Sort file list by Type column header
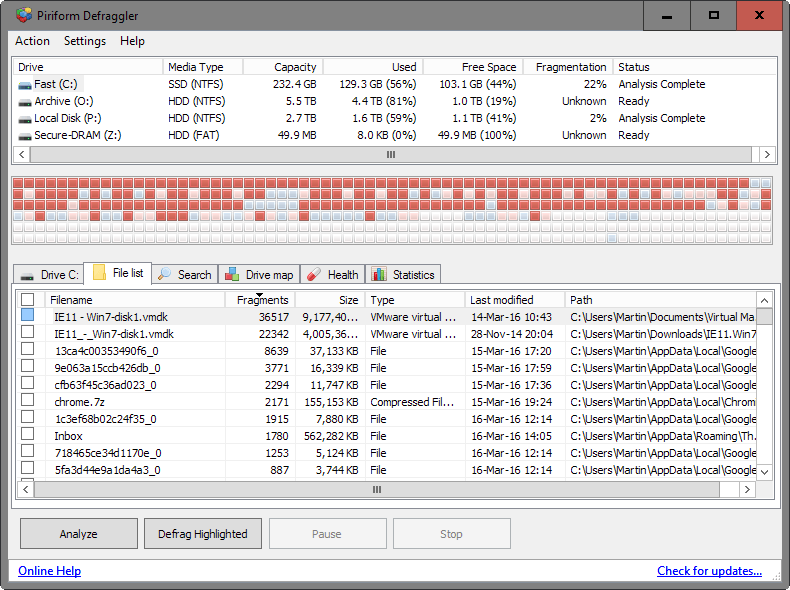 click(x=415, y=300)
